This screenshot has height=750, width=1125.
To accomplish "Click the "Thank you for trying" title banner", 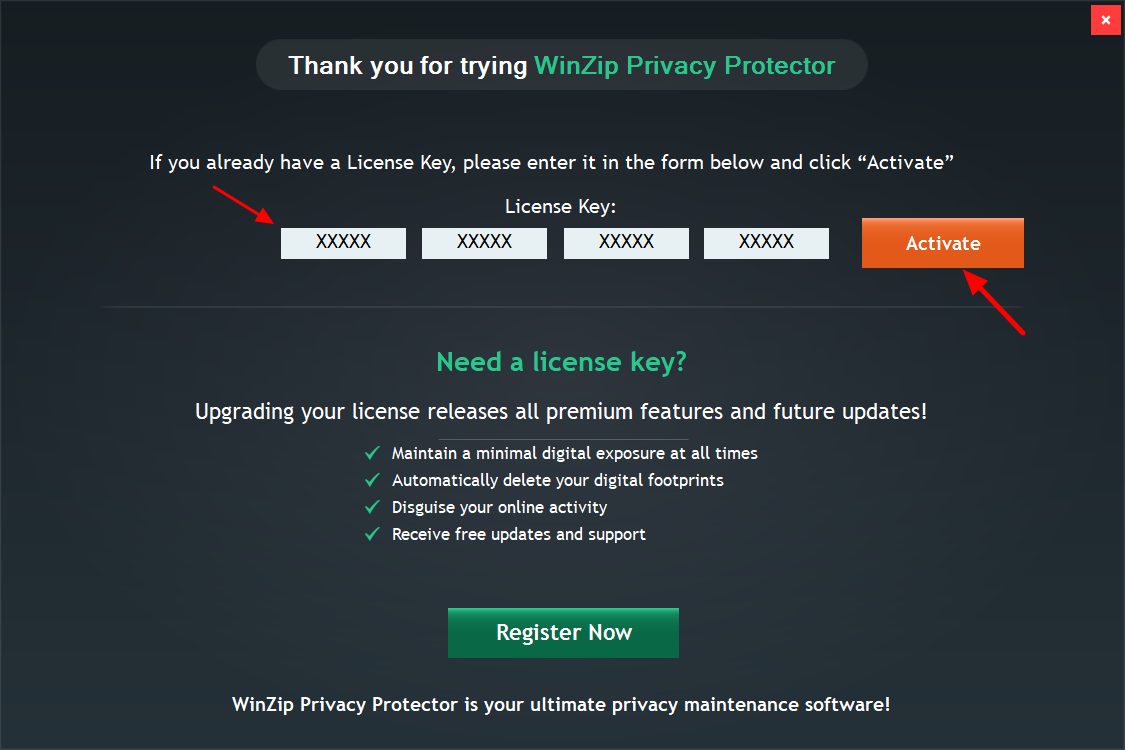I will pyautogui.click(x=561, y=66).
